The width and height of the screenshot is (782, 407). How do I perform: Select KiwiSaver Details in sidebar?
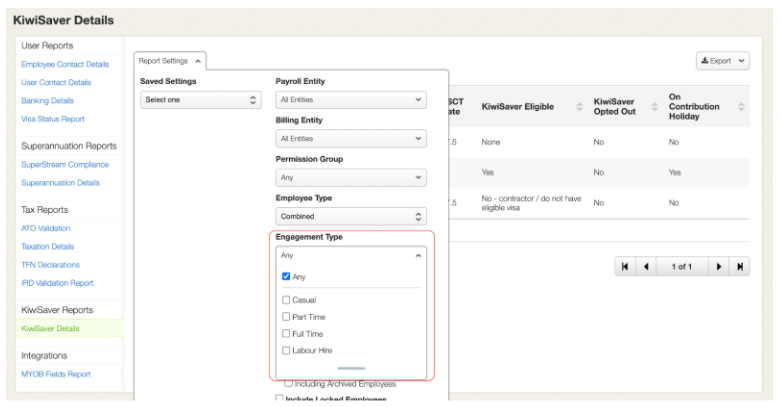[51, 328]
